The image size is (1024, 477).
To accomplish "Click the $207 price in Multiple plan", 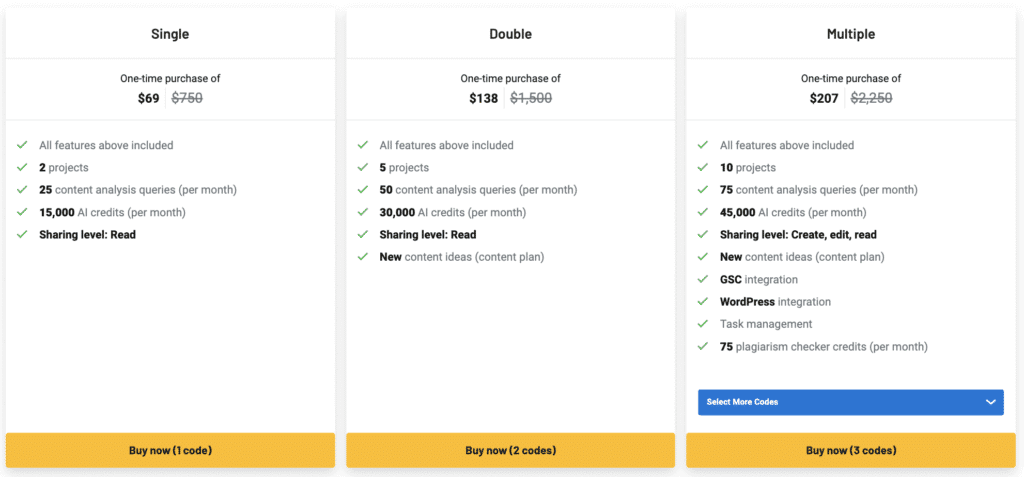I will coord(825,98).
